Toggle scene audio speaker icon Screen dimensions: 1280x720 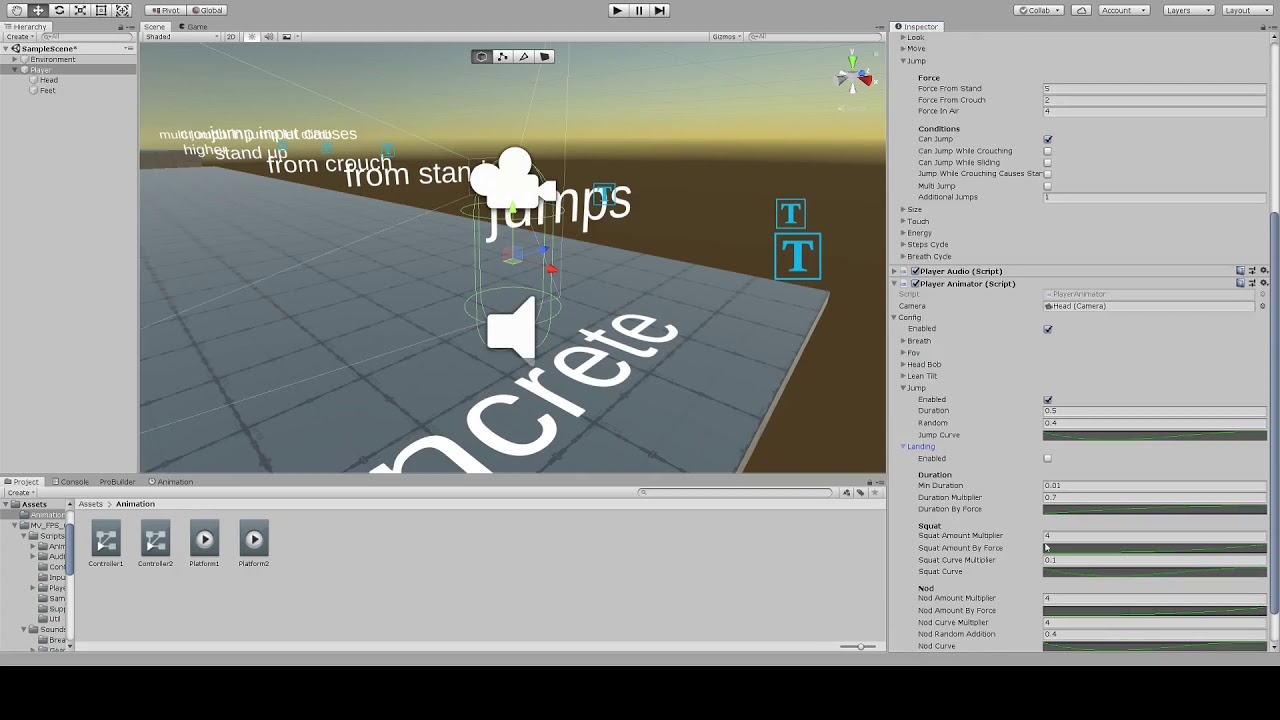point(268,37)
